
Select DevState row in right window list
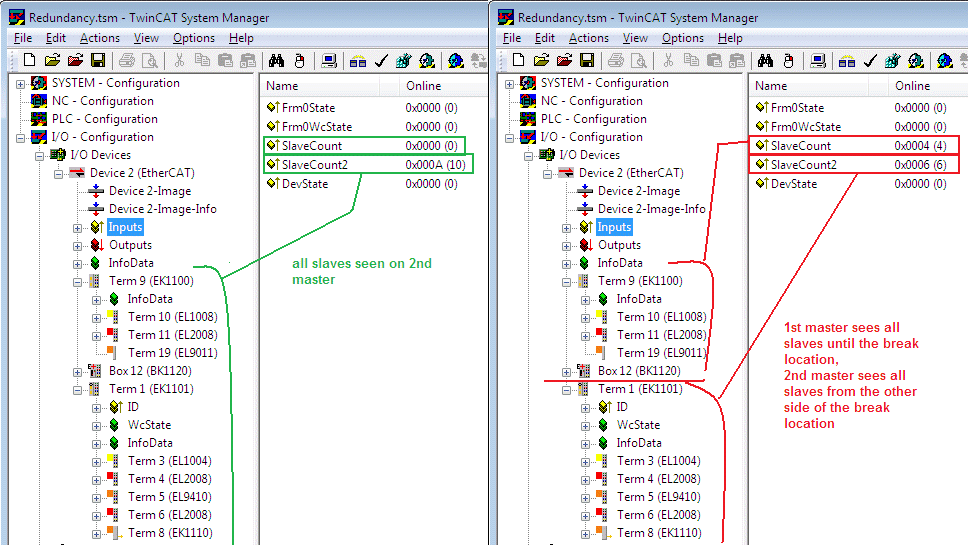point(851,183)
